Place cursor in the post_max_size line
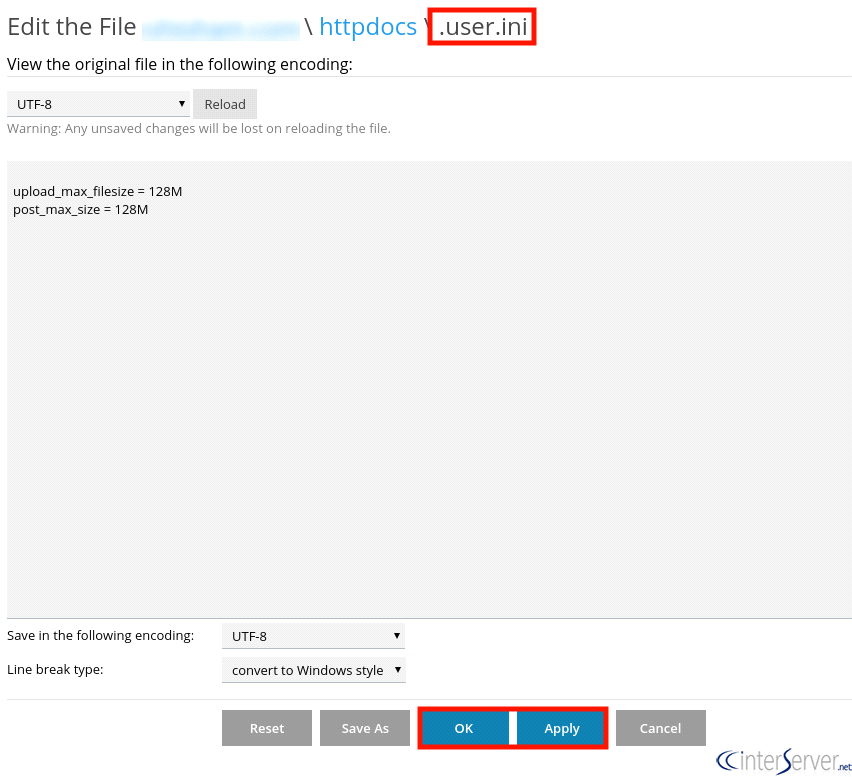Viewport: 852px width, 777px height. click(80, 210)
